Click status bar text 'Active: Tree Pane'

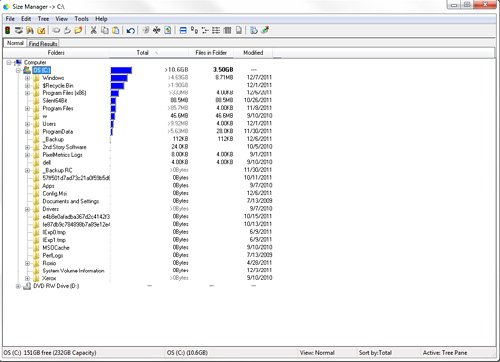[x=445, y=352]
